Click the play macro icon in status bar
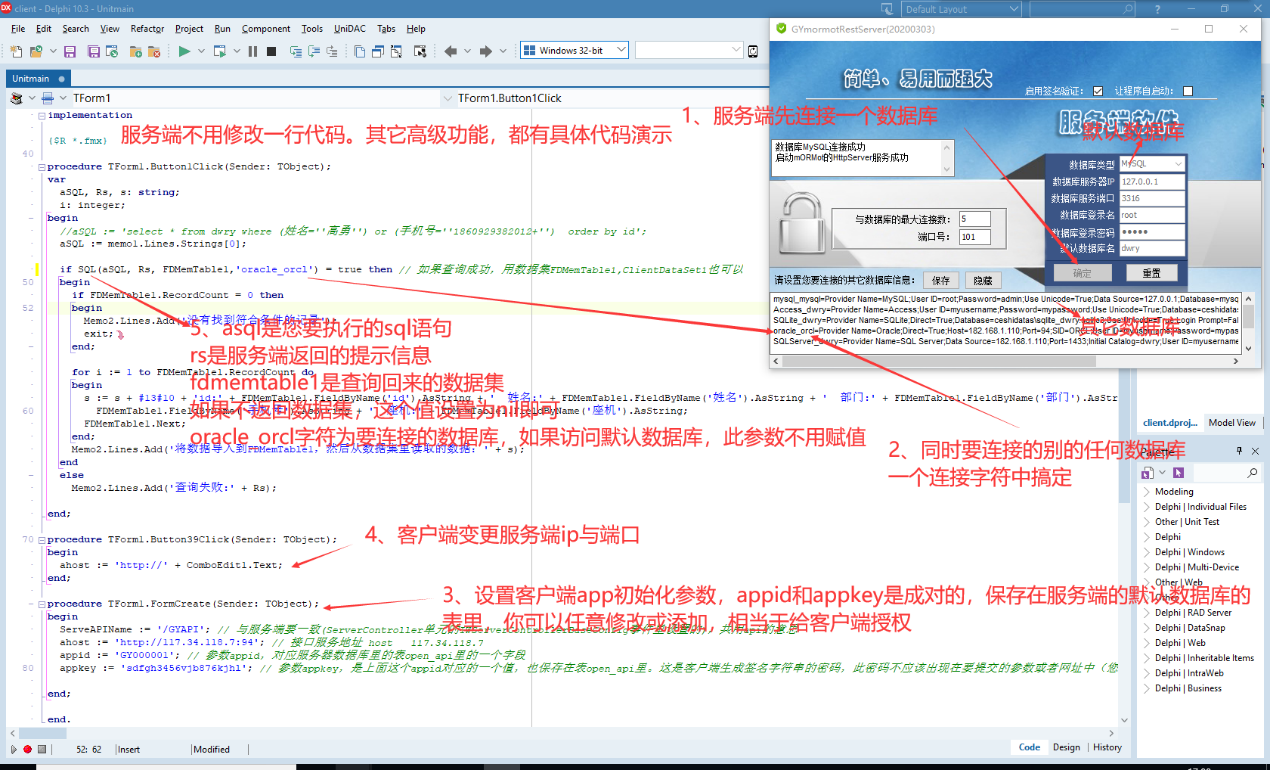The height and width of the screenshot is (770, 1270). click(x=13, y=748)
